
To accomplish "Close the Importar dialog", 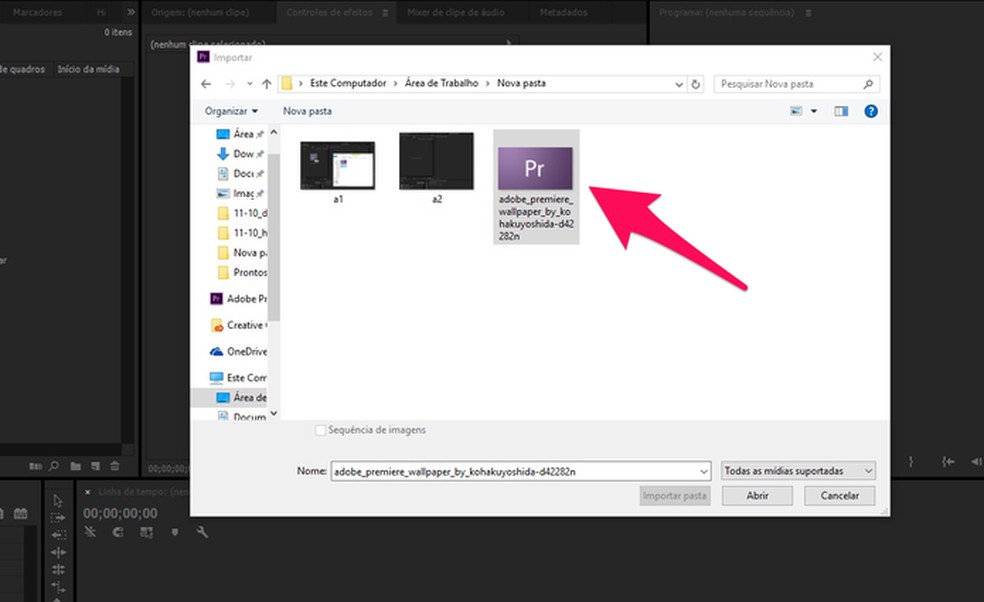I will [877, 57].
